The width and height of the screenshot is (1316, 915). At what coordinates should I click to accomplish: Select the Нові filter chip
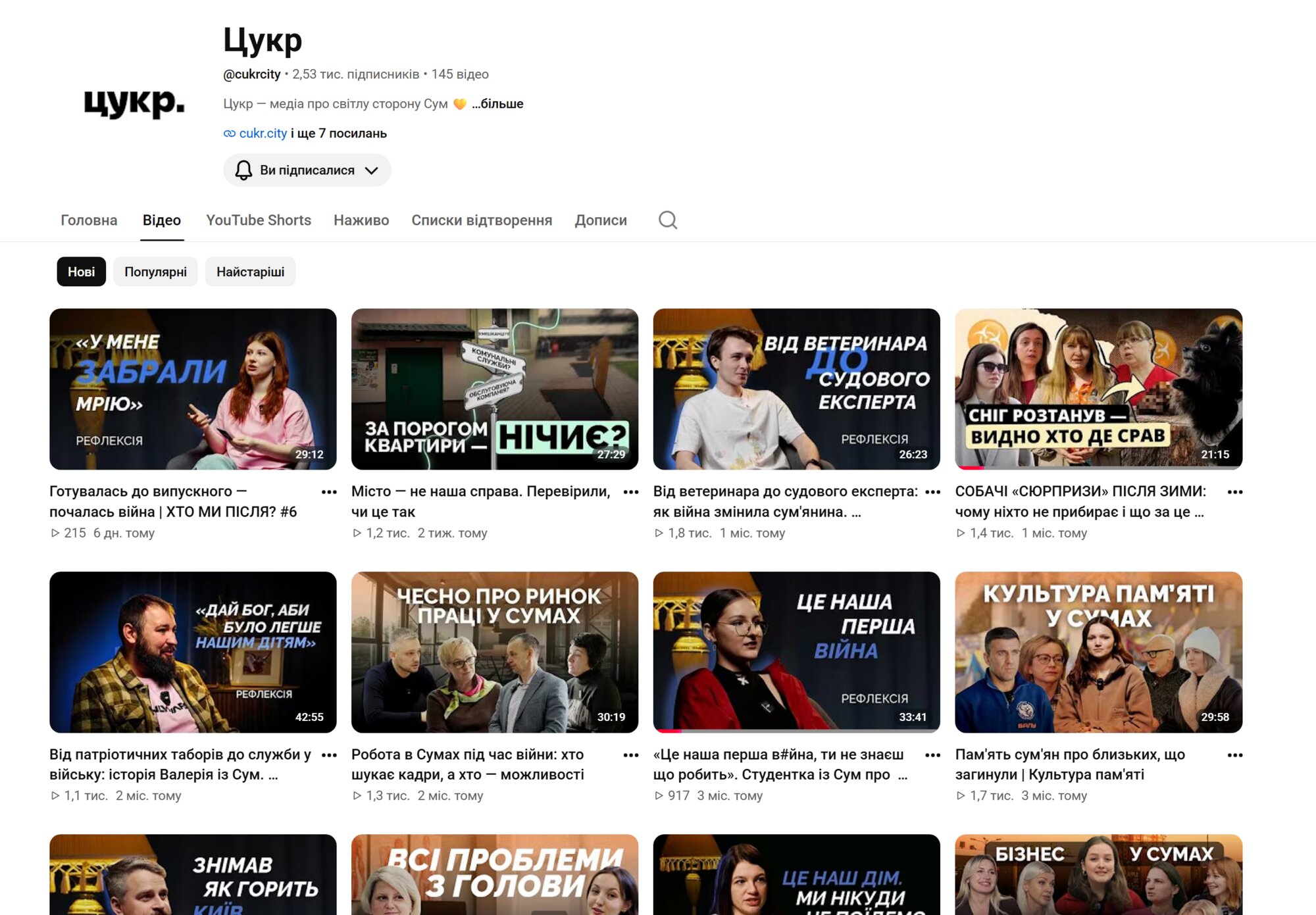[x=82, y=272]
